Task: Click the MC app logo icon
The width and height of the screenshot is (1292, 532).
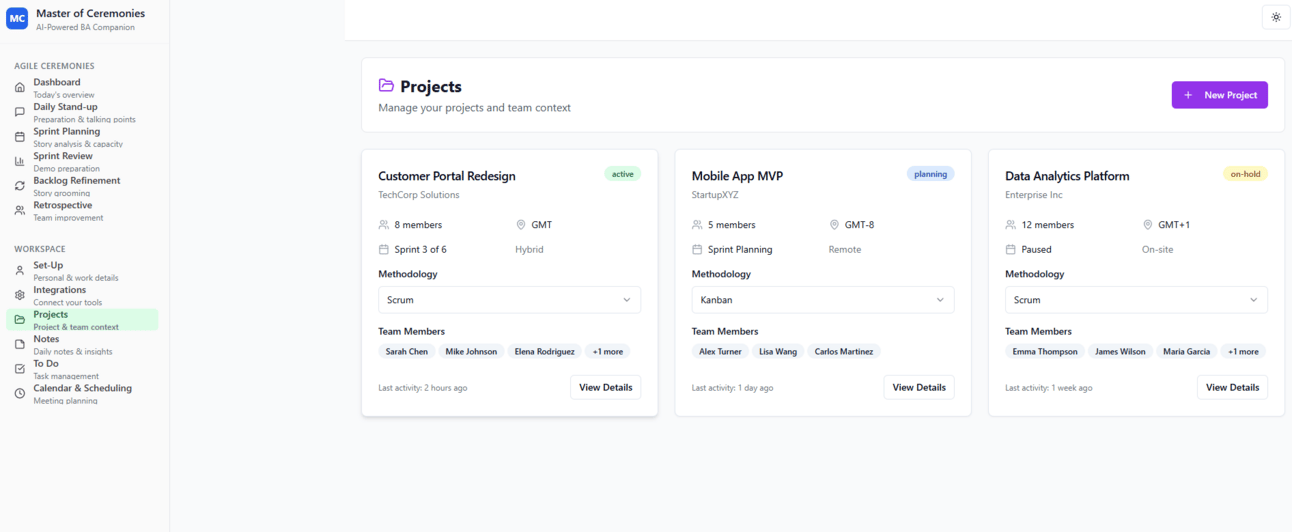Action: [x=17, y=19]
